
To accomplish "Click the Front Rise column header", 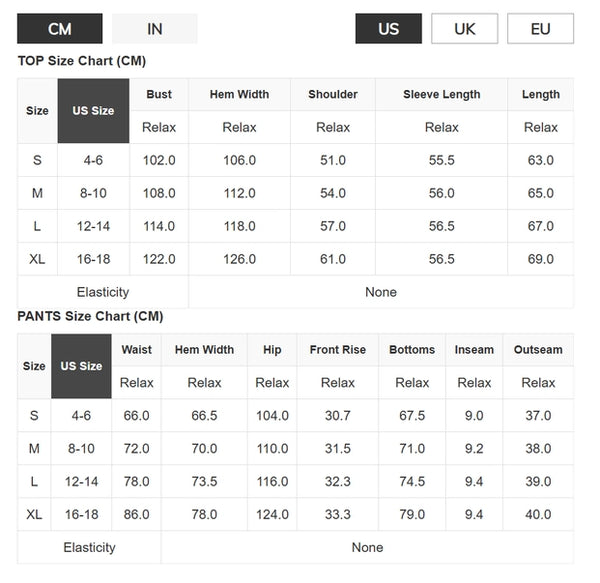I will coord(338,350).
